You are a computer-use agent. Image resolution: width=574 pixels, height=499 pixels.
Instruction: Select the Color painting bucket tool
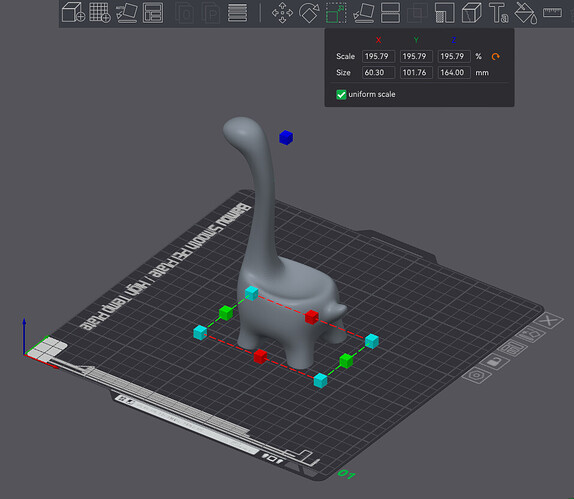click(526, 12)
